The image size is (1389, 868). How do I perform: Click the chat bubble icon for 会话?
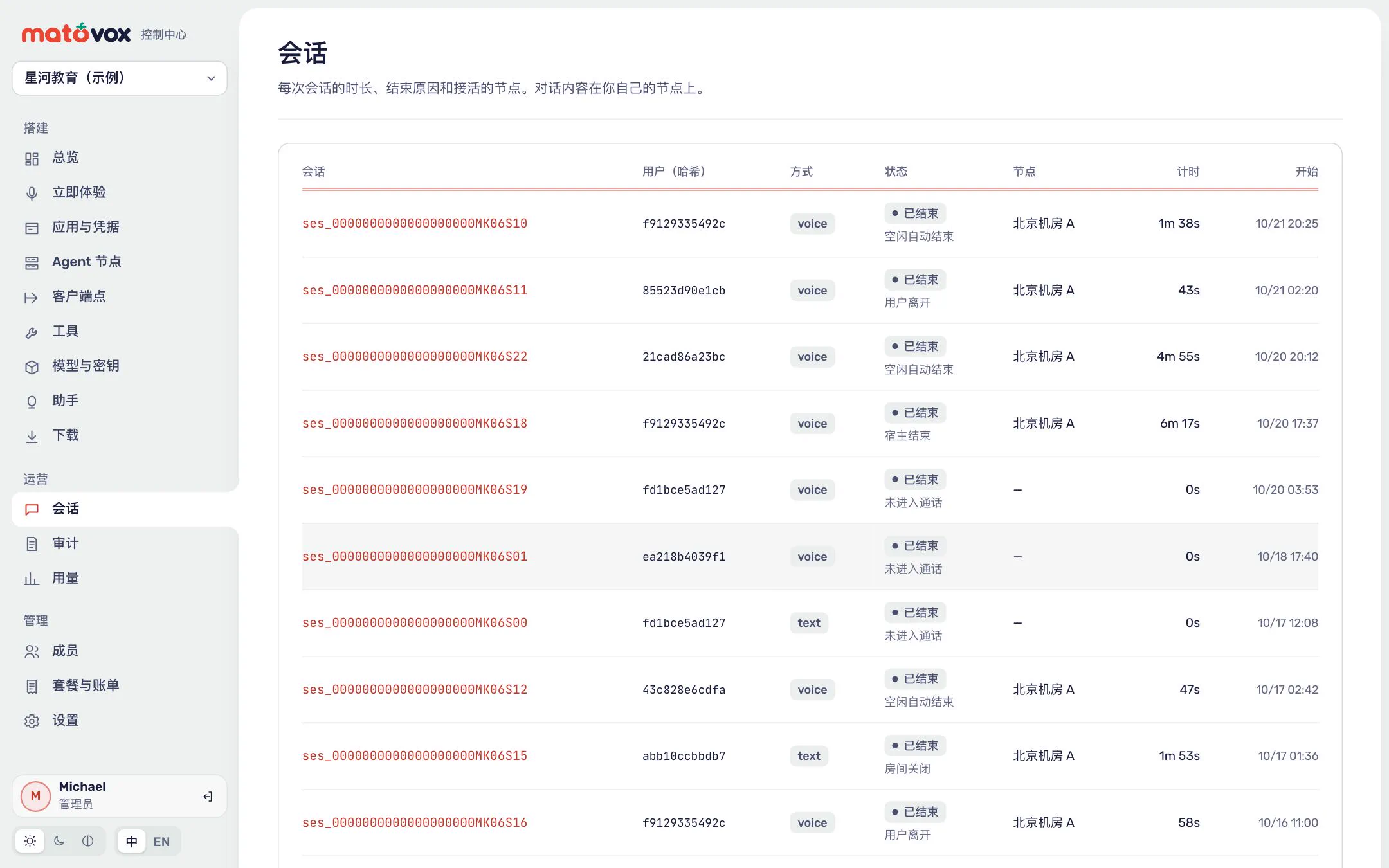pos(32,509)
